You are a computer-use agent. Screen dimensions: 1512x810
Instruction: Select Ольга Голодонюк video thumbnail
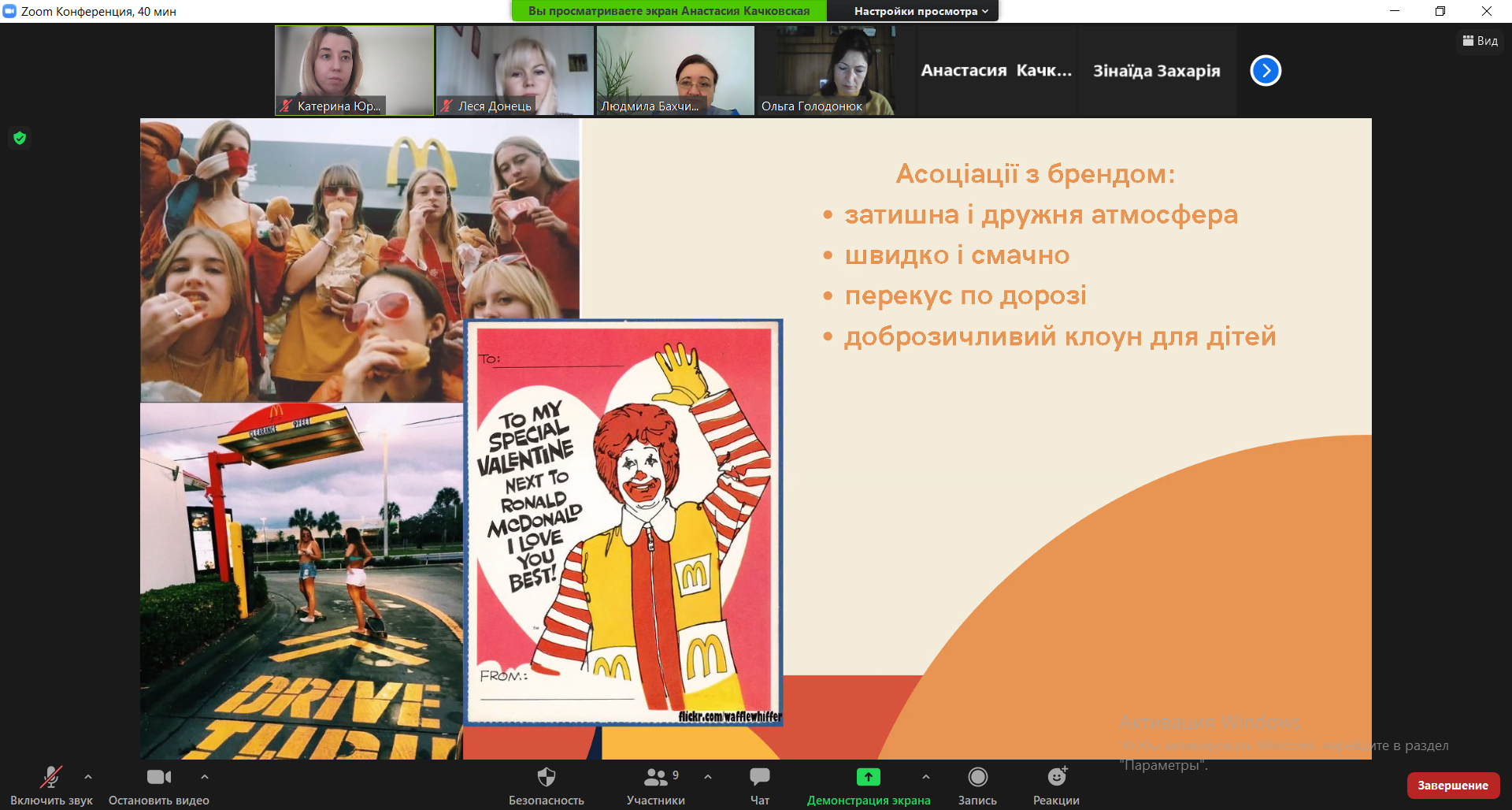[836, 70]
